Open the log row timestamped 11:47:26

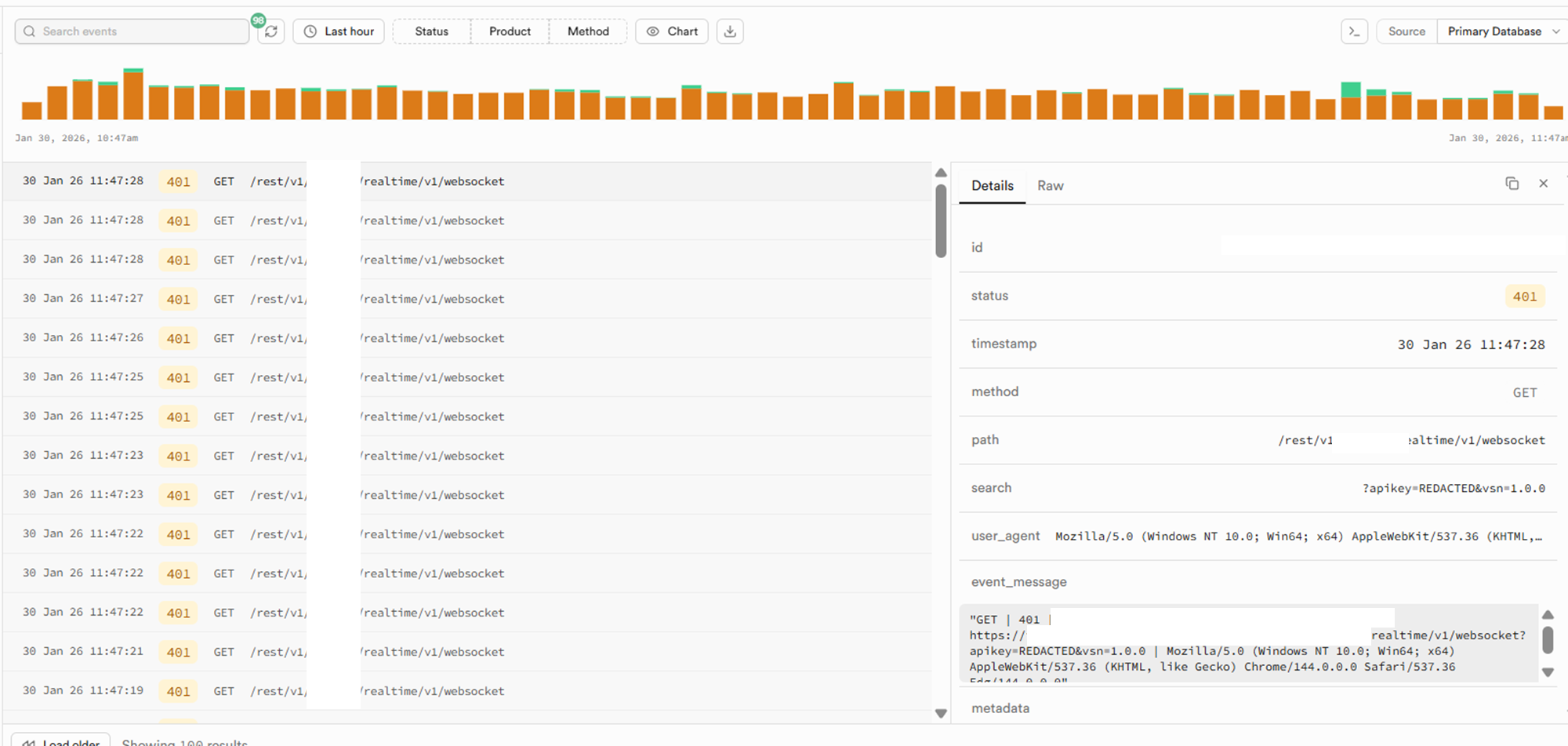point(467,338)
